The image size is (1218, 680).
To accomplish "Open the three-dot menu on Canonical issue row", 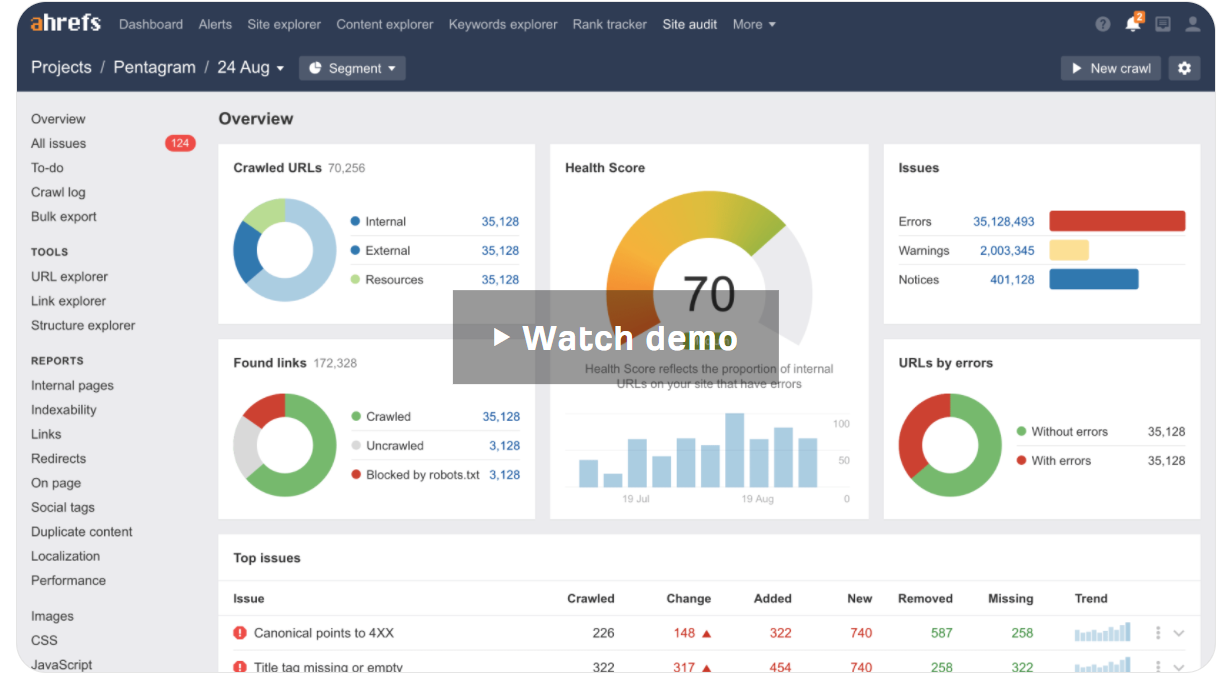I will (x=1157, y=633).
